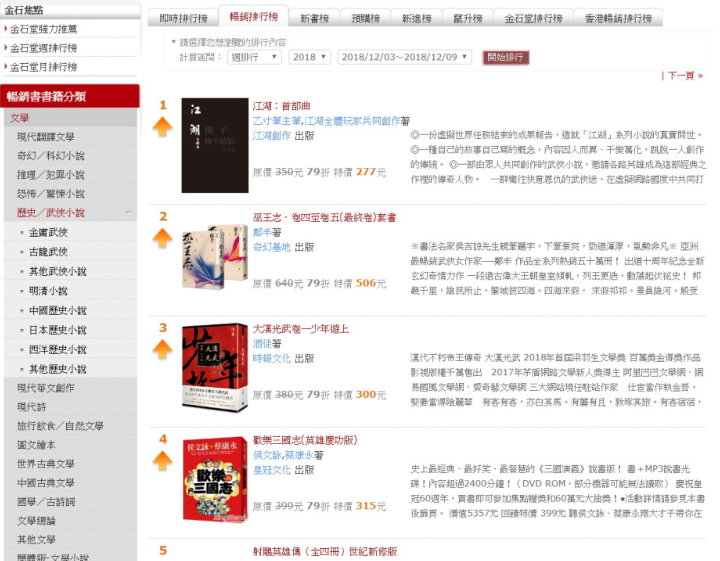The image size is (720, 561).
Task: Select 其他歷史小說 subcategory
Action: pos(58,369)
